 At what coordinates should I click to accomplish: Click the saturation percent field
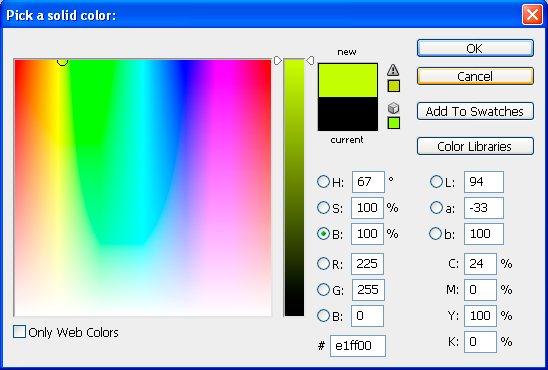367,208
